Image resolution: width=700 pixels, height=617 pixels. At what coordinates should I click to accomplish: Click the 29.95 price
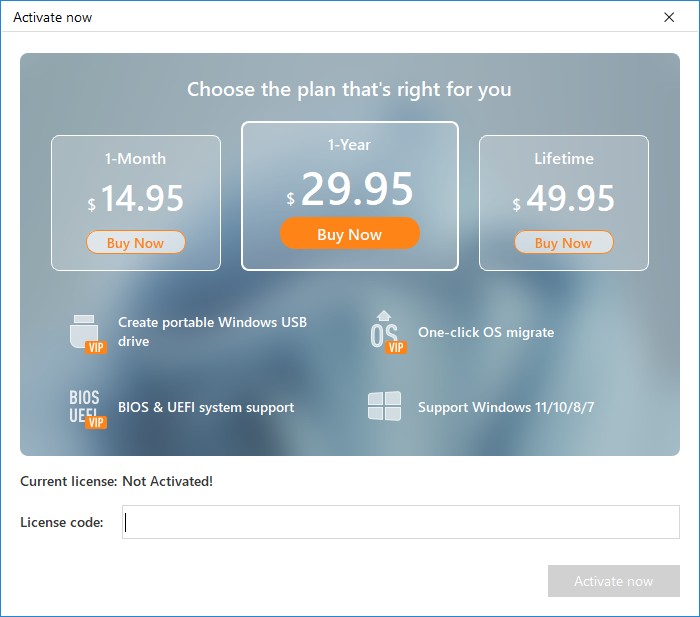click(350, 189)
